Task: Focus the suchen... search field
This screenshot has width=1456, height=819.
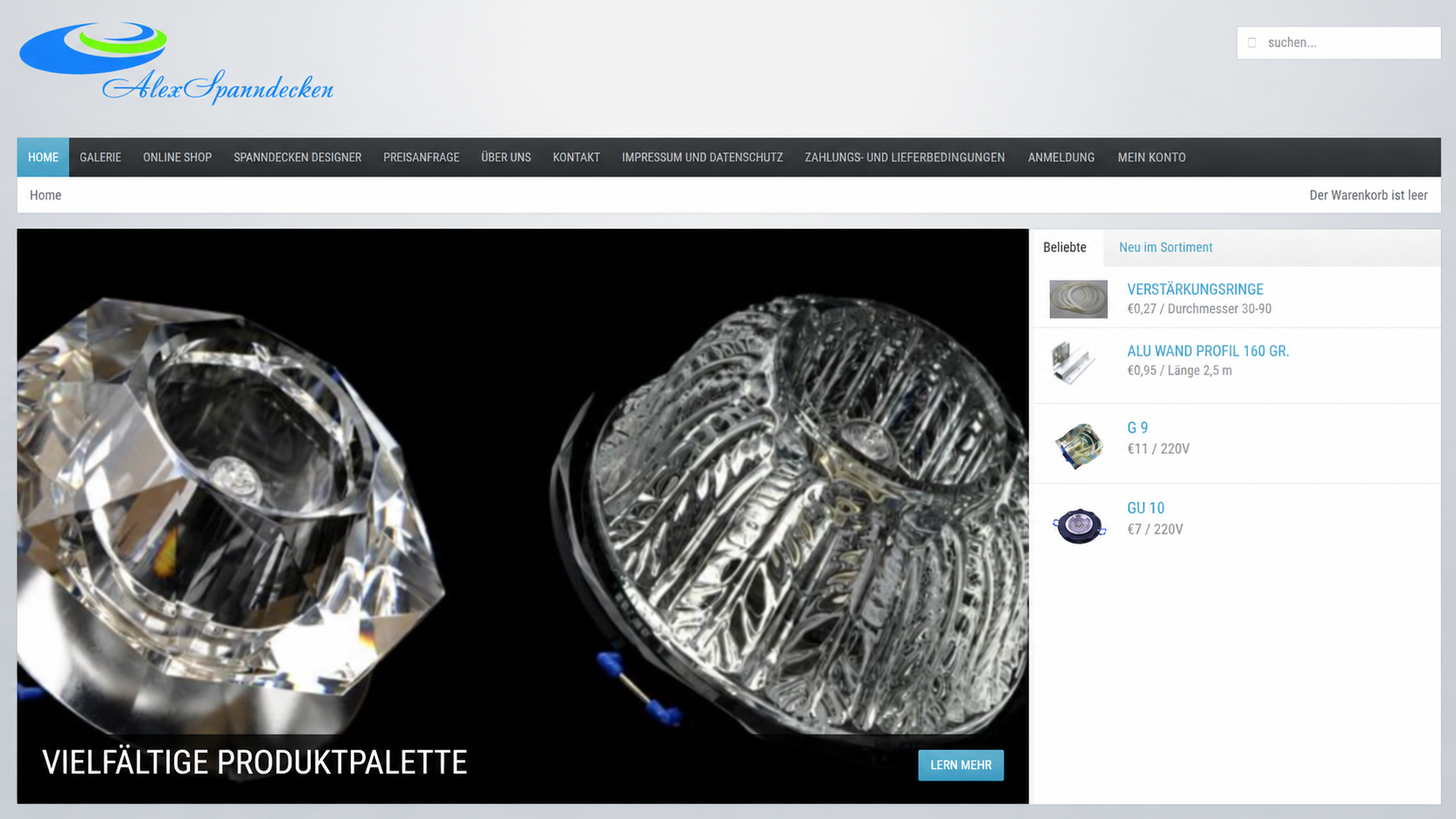Action: tap(1338, 43)
